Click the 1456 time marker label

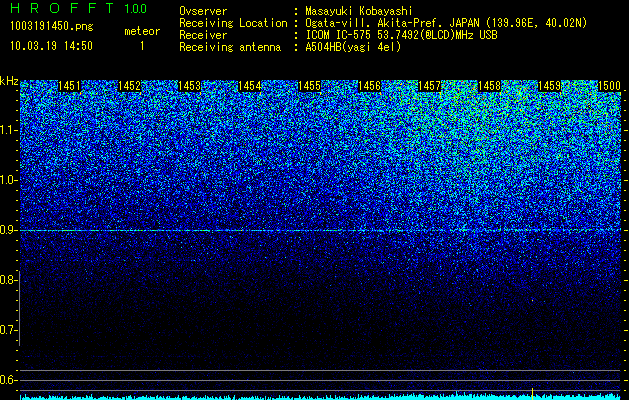click(x=369, y=86)
